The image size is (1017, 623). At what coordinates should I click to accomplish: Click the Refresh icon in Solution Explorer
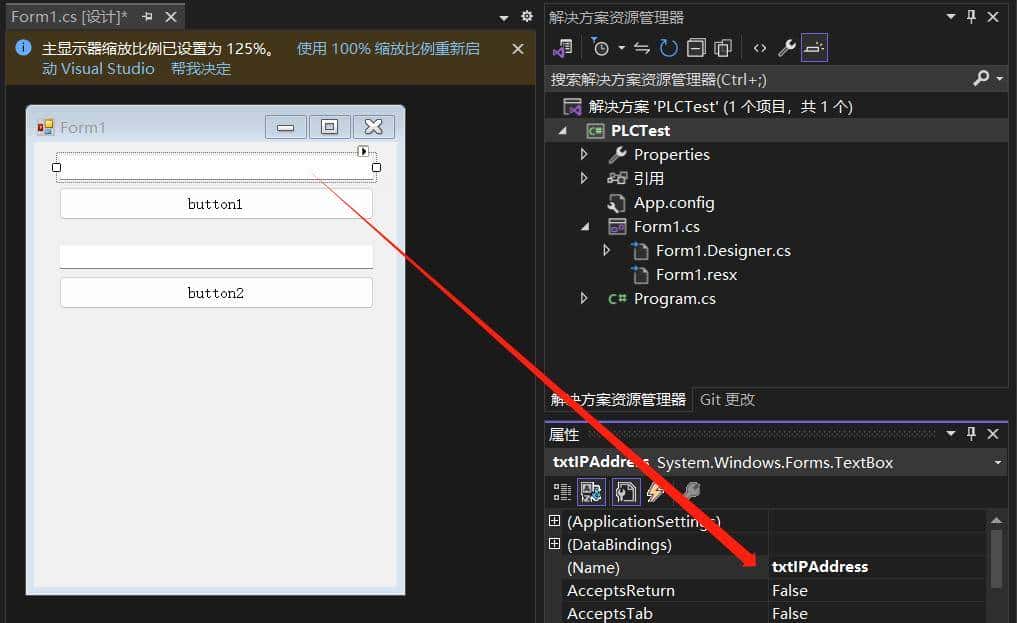point(668,47)
